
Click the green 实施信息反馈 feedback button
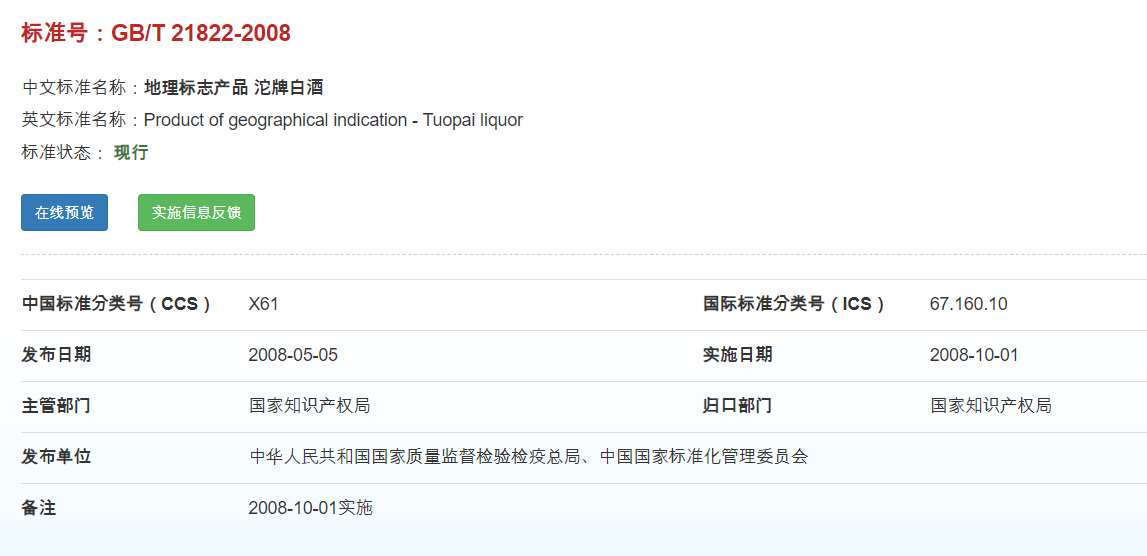196,212
